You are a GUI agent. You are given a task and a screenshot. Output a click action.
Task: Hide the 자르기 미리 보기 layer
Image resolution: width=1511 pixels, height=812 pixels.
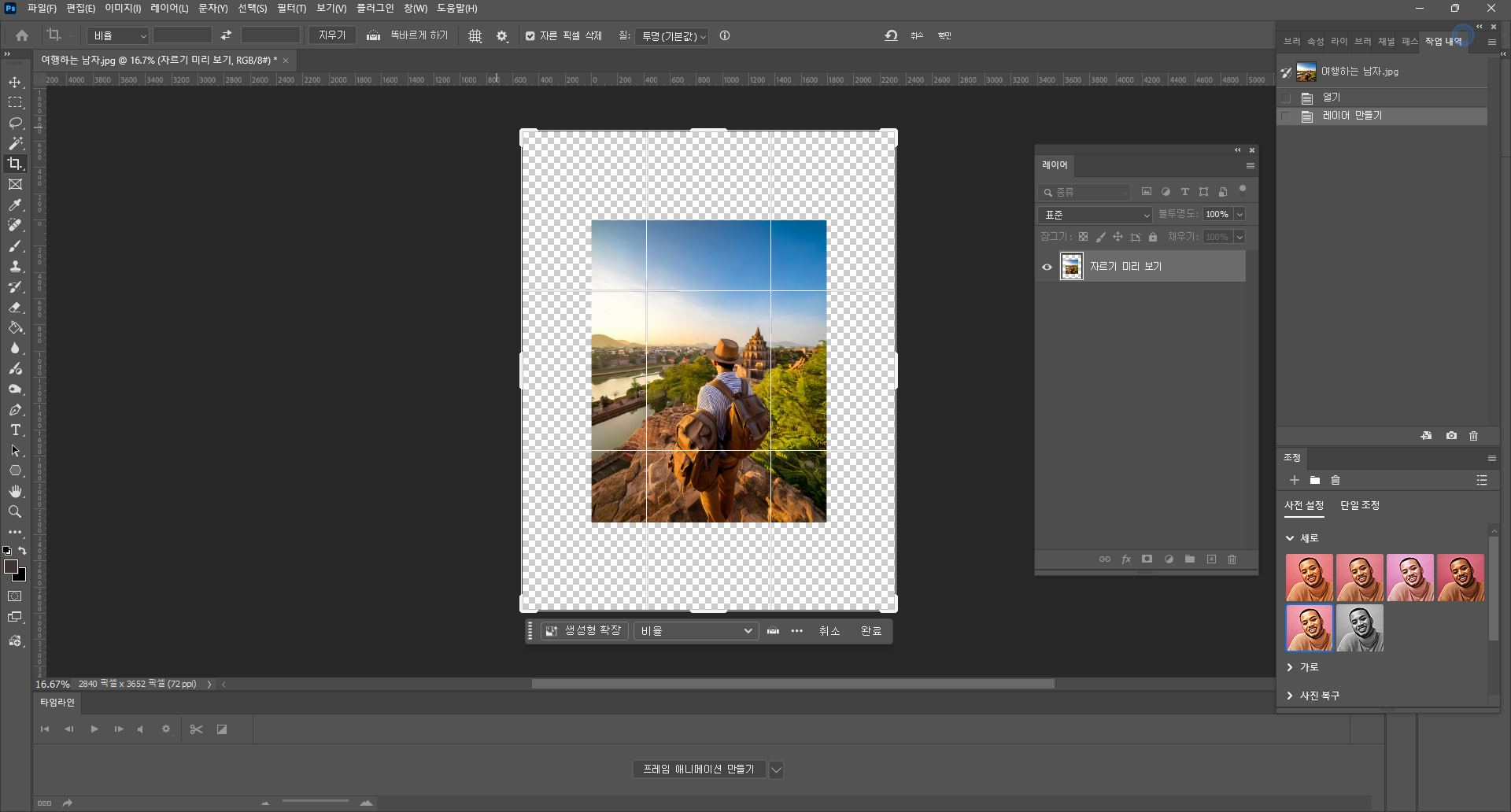(x=1047, y=267)
